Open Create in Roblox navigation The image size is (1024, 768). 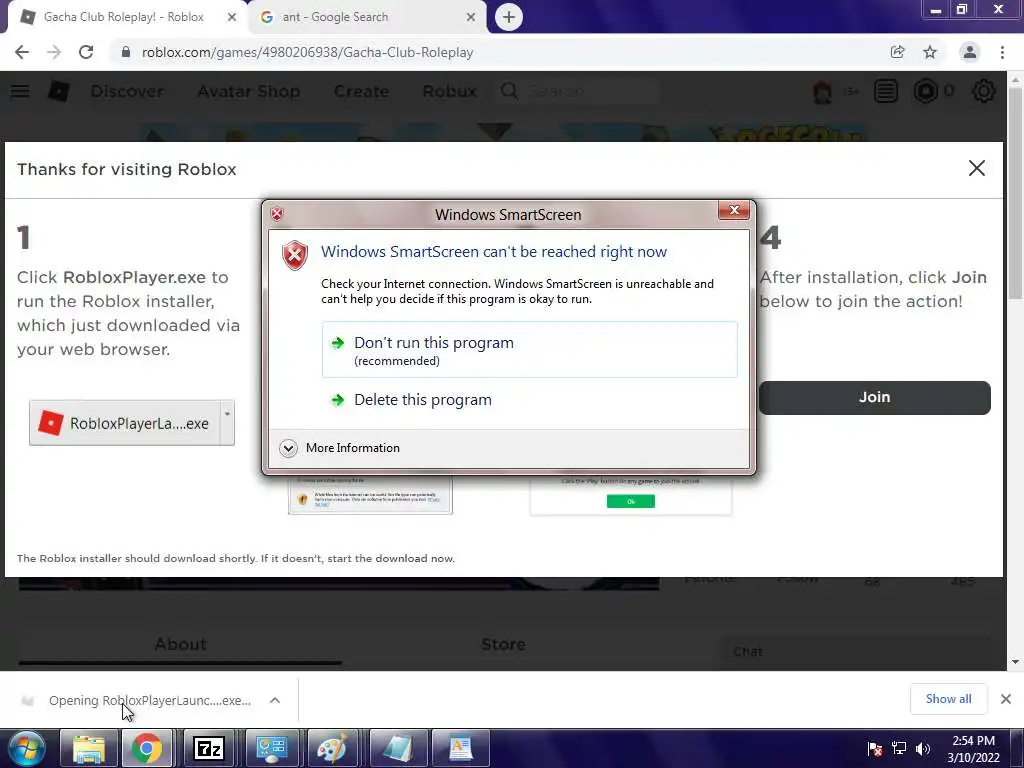point(361,91)
